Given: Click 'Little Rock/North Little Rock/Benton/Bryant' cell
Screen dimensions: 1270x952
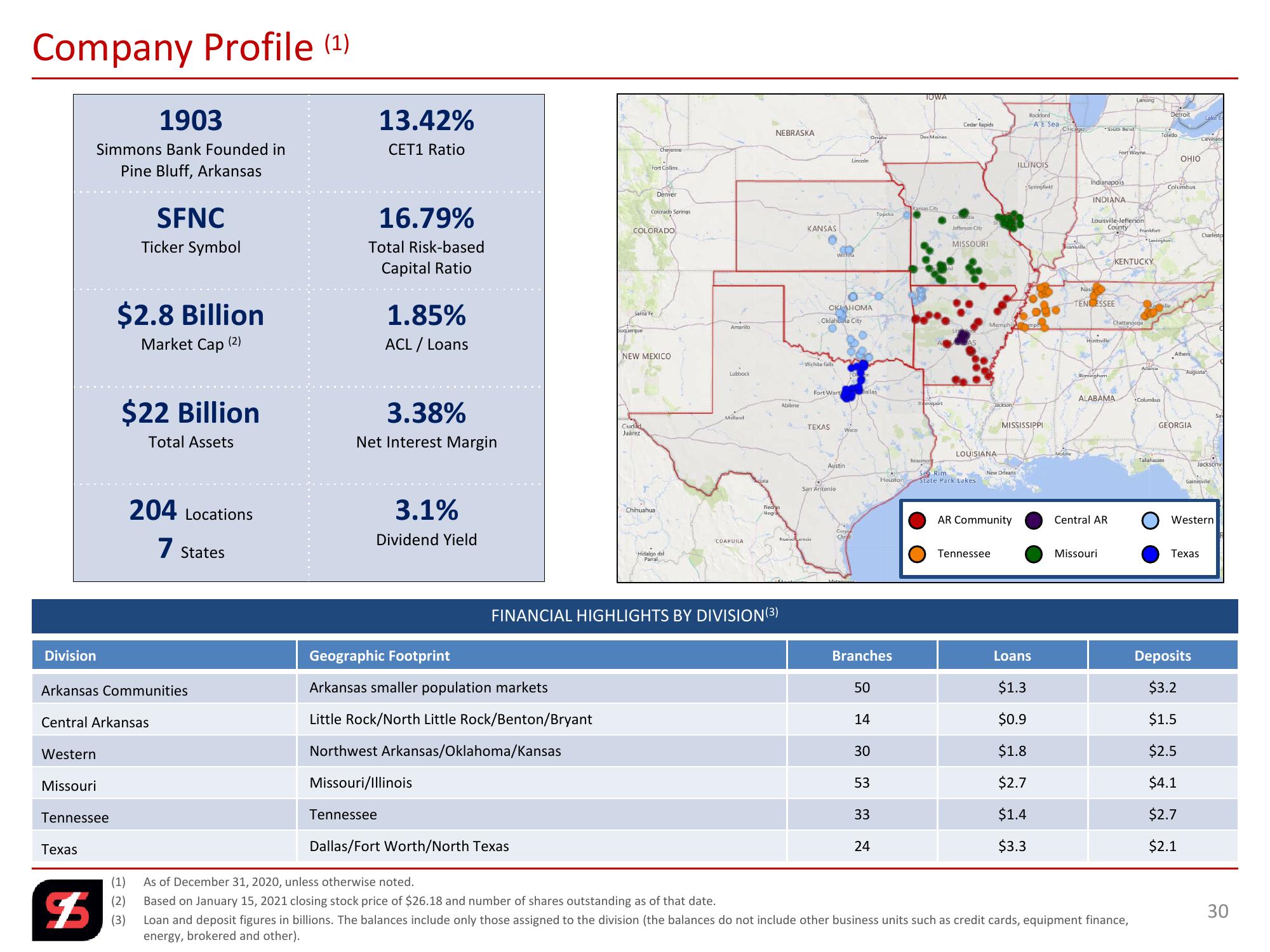Looking at the screenshot, I should [542, 720].
